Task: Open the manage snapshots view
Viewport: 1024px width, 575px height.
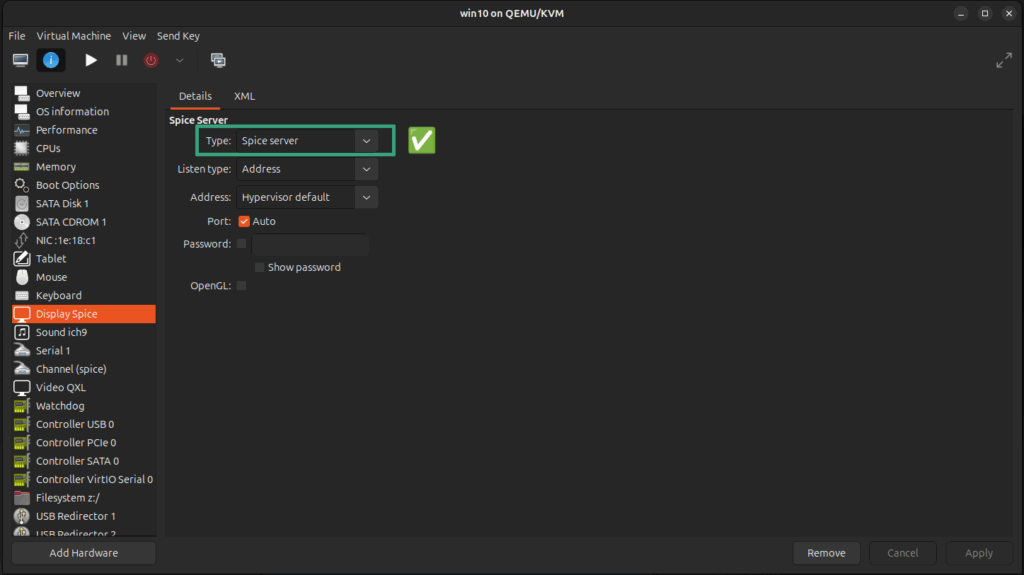Action: tap(218, 60)
